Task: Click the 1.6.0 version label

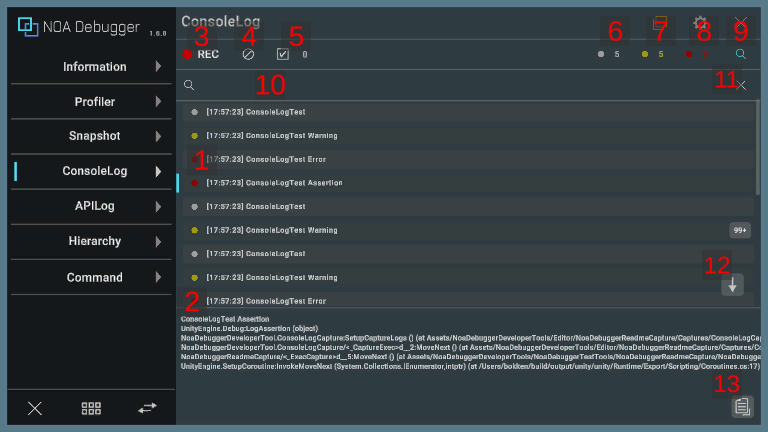Action: pyautogui.click(x=158, y=34)
